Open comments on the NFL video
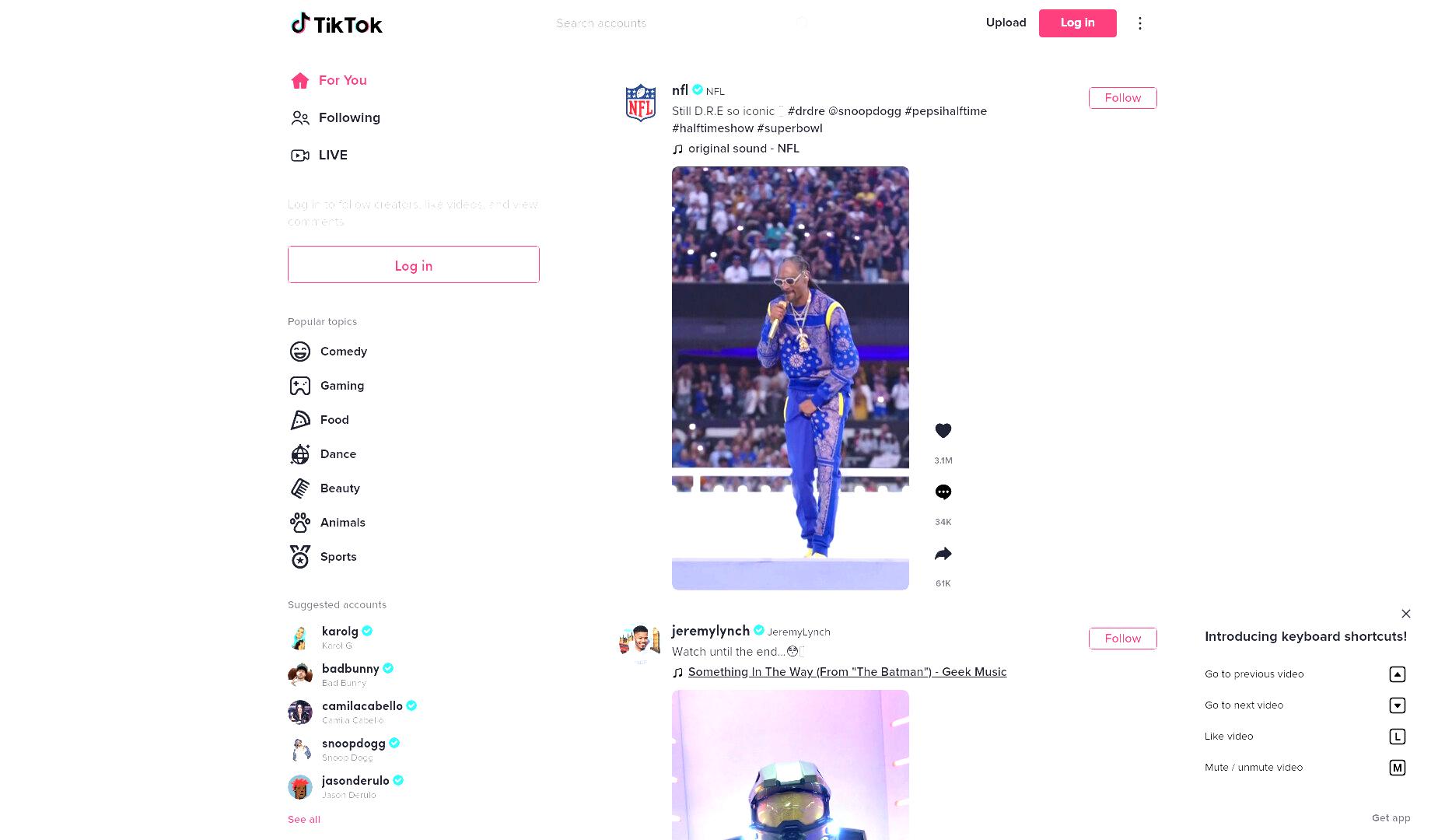The height and width of the screenshot is (840, 1445). [x=943, y=492]
